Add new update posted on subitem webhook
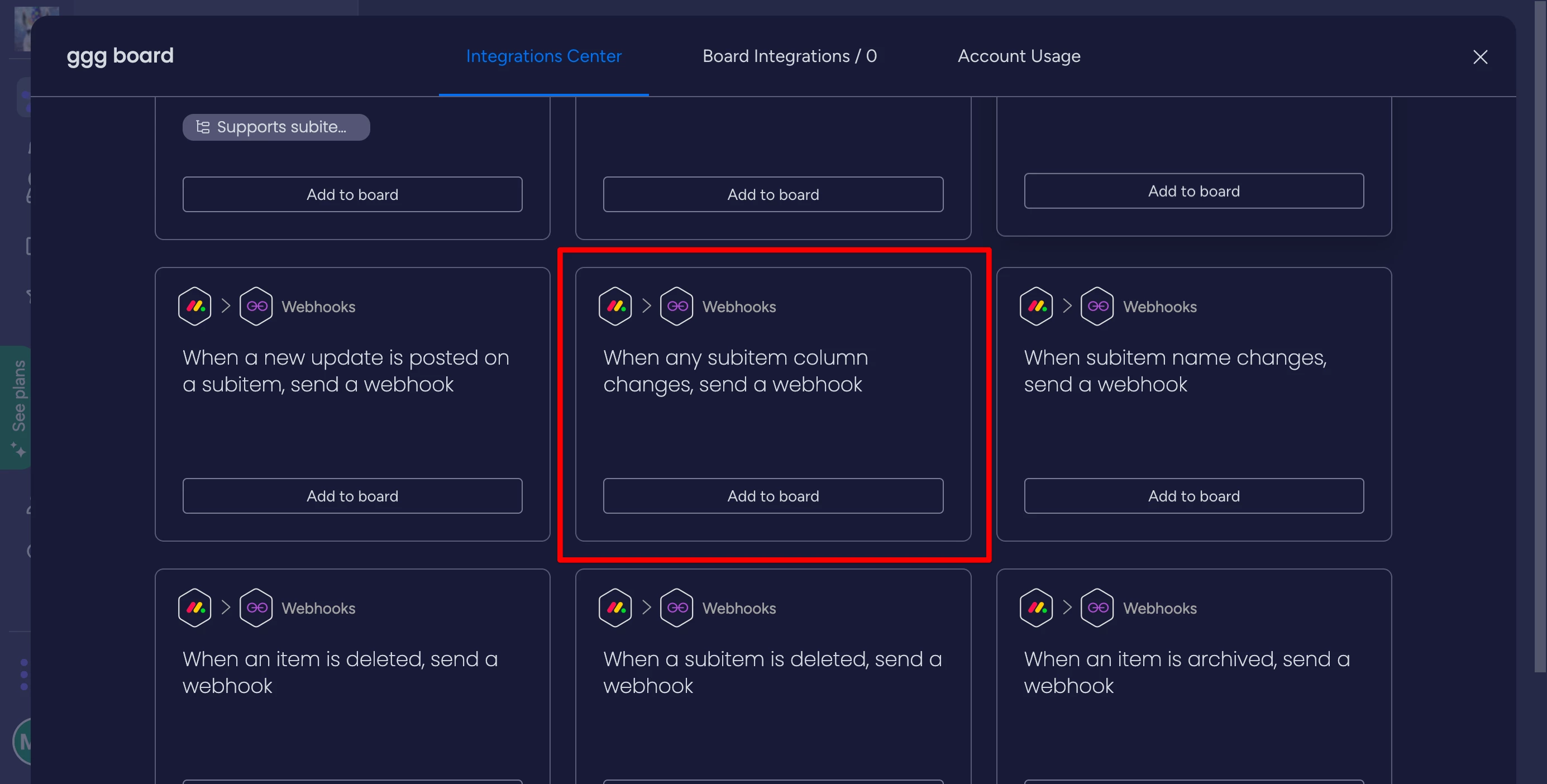Viewport: 1547px width, 784px height. tap(352, 496)
